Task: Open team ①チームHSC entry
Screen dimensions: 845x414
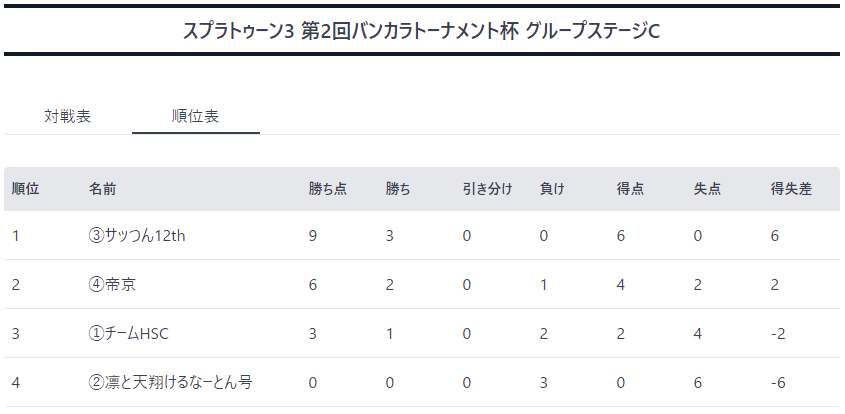Action: click(x=128, y=334)
